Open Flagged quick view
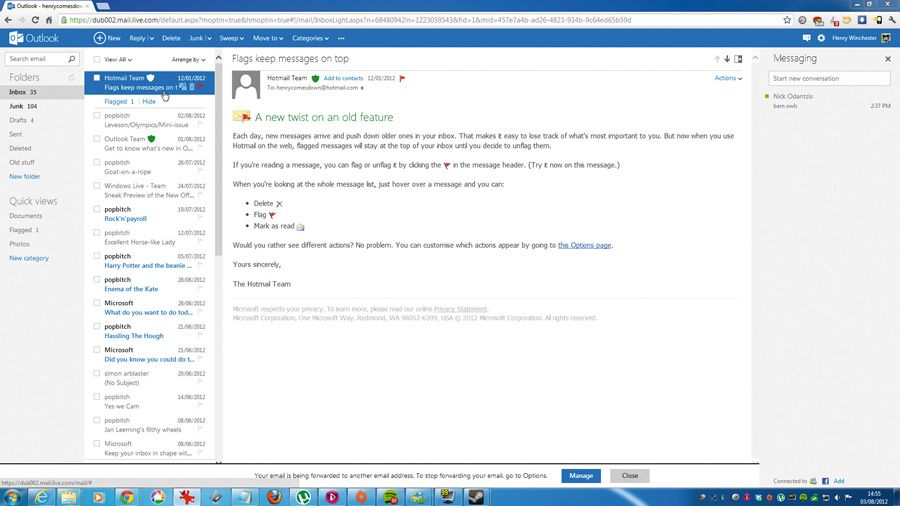The height and width of the screenshot is (506, 900). (x=24, y=230)
